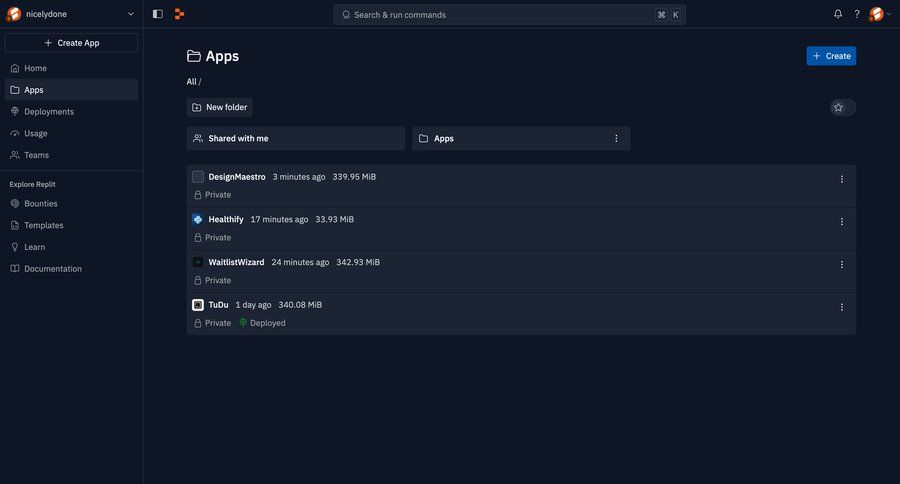900x484 pixels.
Task: Toggle the favorites star filter
Action: 843,107
